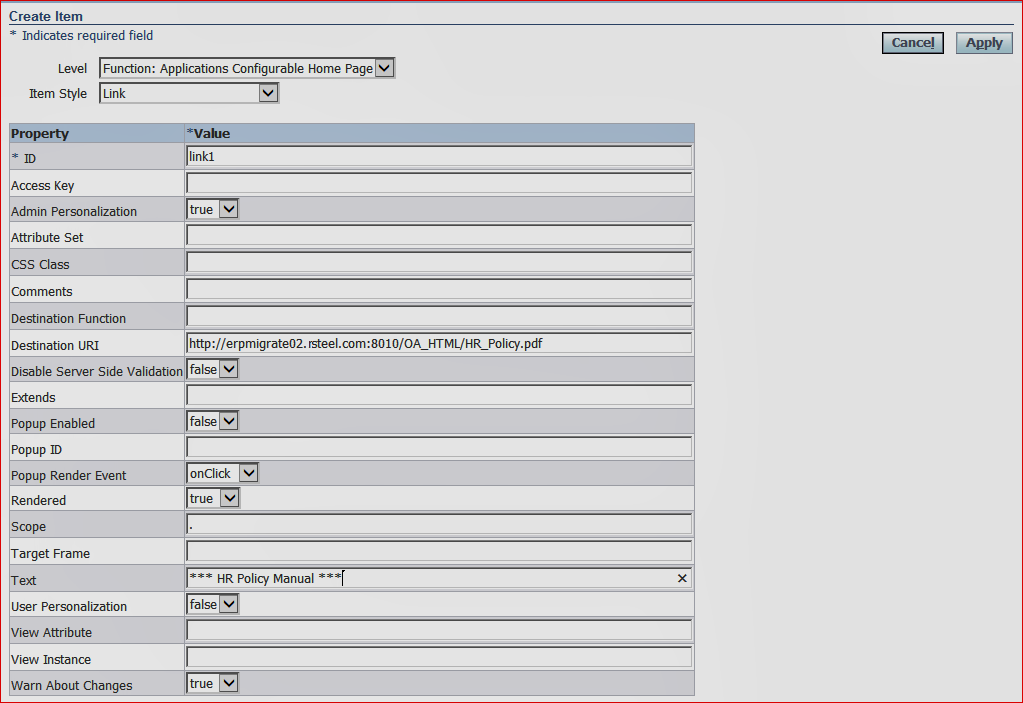Viewport: 1023px width, 703px height.
Task: Select the ID field containing link1
Action: (438, 156)
